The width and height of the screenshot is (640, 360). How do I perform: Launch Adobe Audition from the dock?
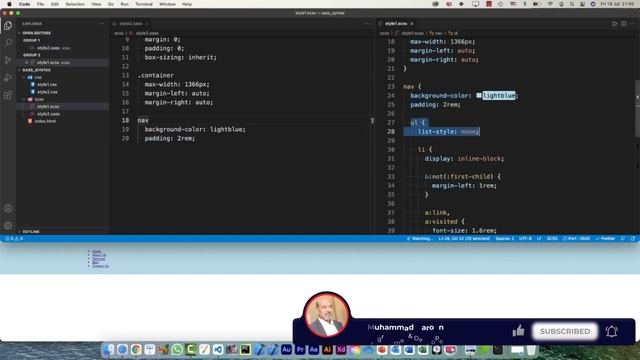(x=286, y=350)
